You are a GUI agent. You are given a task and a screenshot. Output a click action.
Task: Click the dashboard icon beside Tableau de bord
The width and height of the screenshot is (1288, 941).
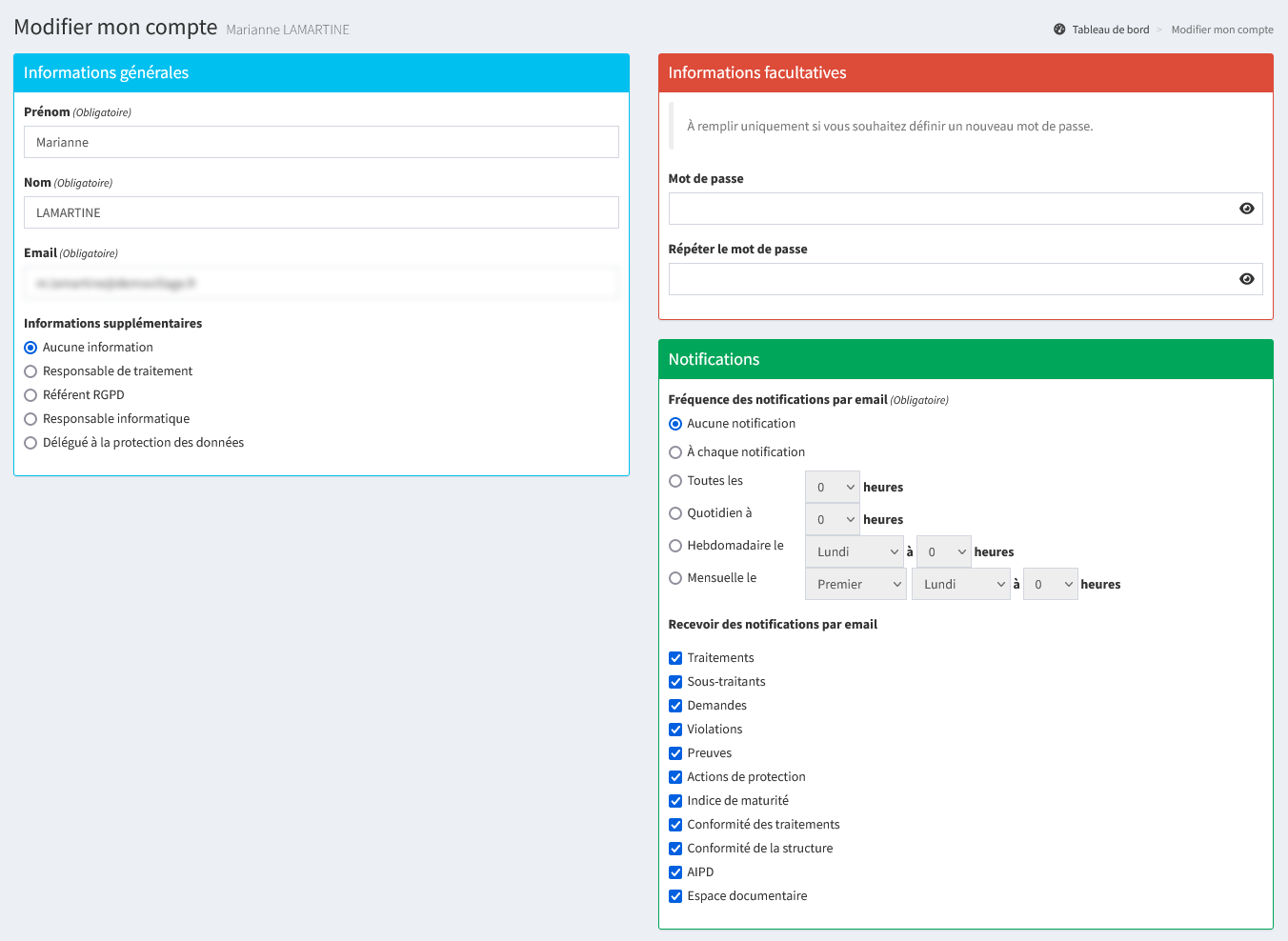1059,30
